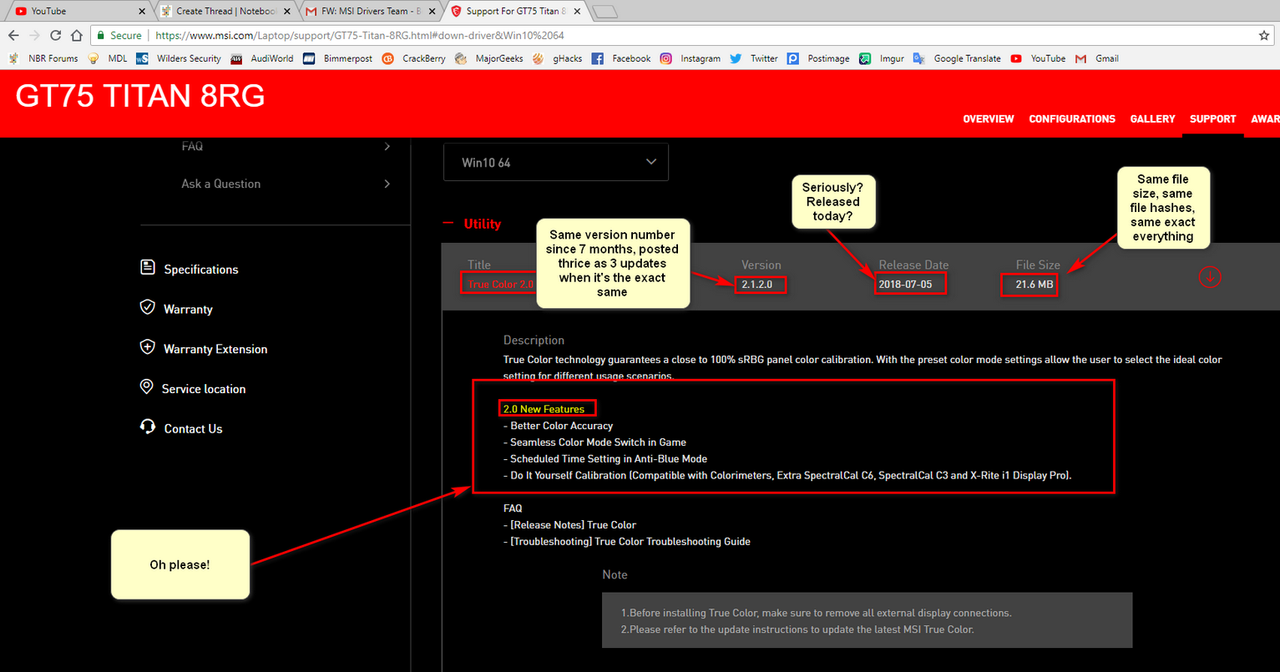The image size is (1280, 672).
Task: Go to the CONFIGURATIONS section
Action: tap(1072, 119)
